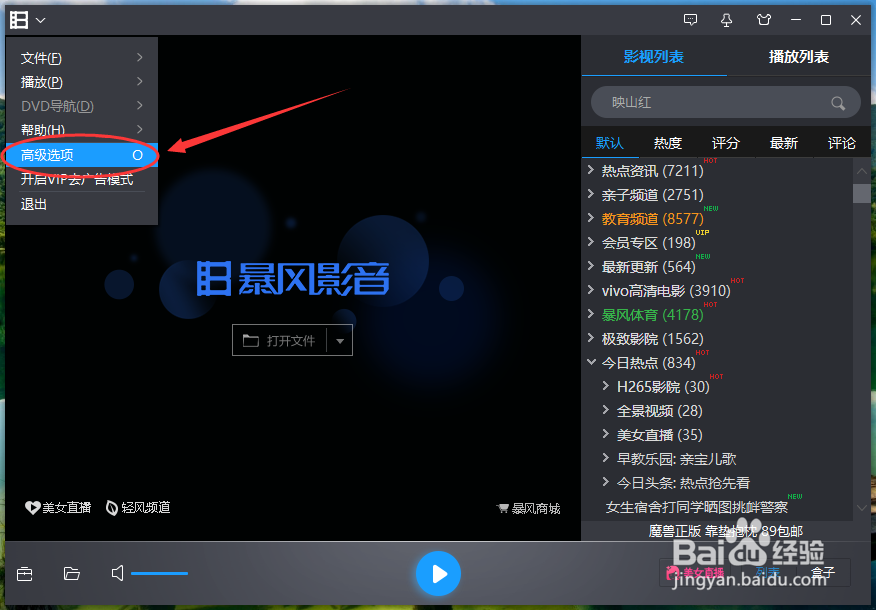The image size is (876, 610).
Task: Click the open-folder icon in bottom bar
Action: pos(72,574)
